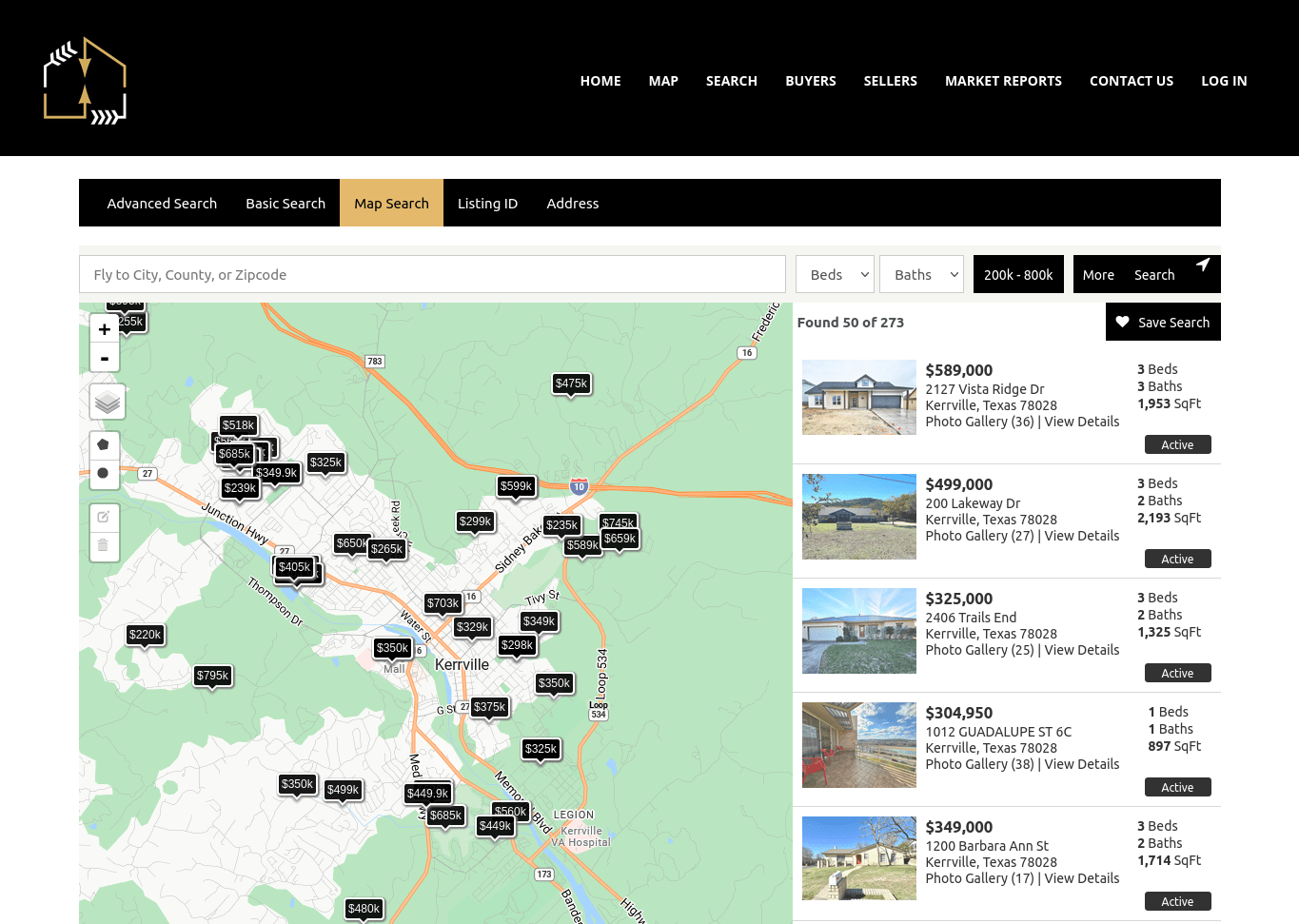Click the Found 50 of 273 results text
Screen dimensions: 1299x924
coord(851,323)
